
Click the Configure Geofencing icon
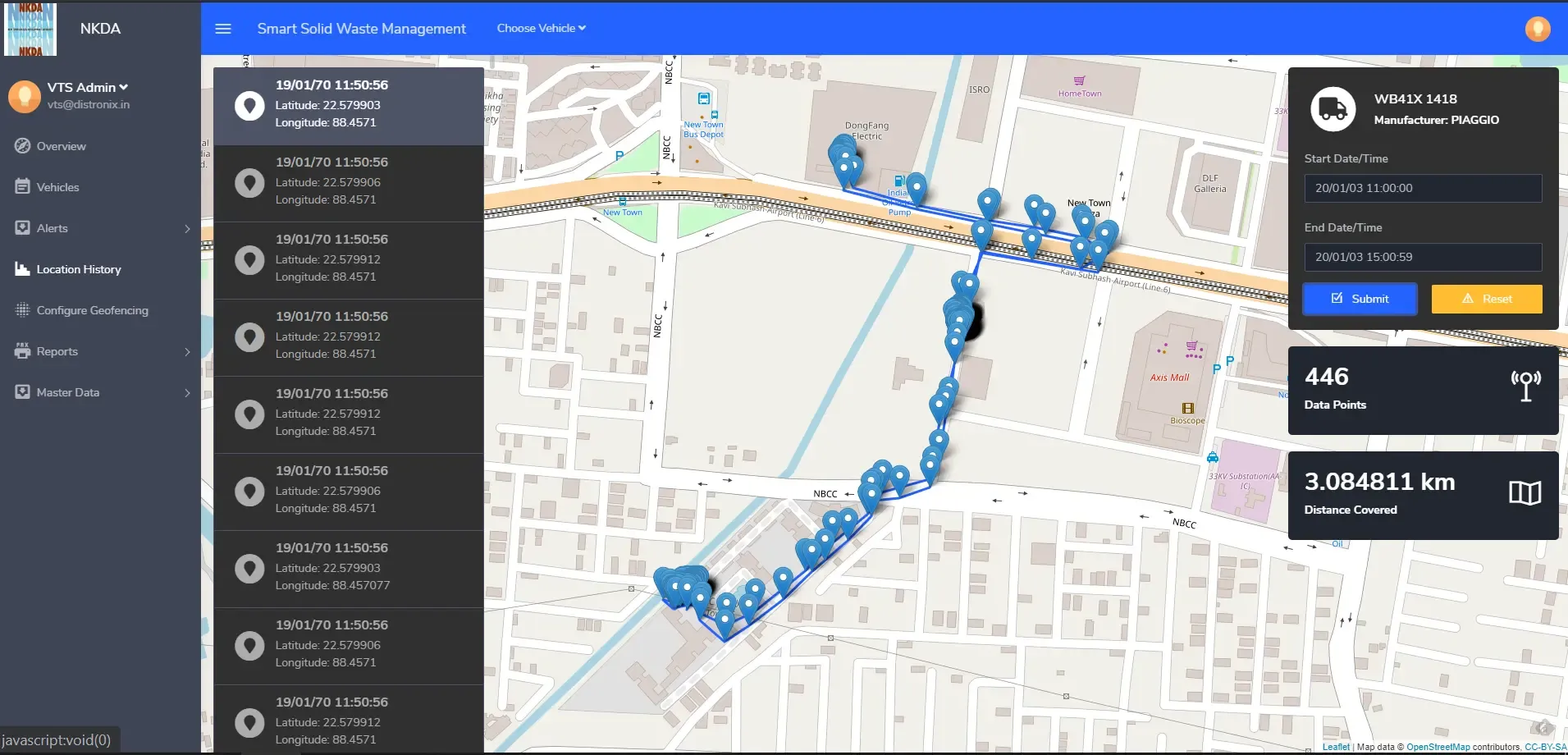21,309
